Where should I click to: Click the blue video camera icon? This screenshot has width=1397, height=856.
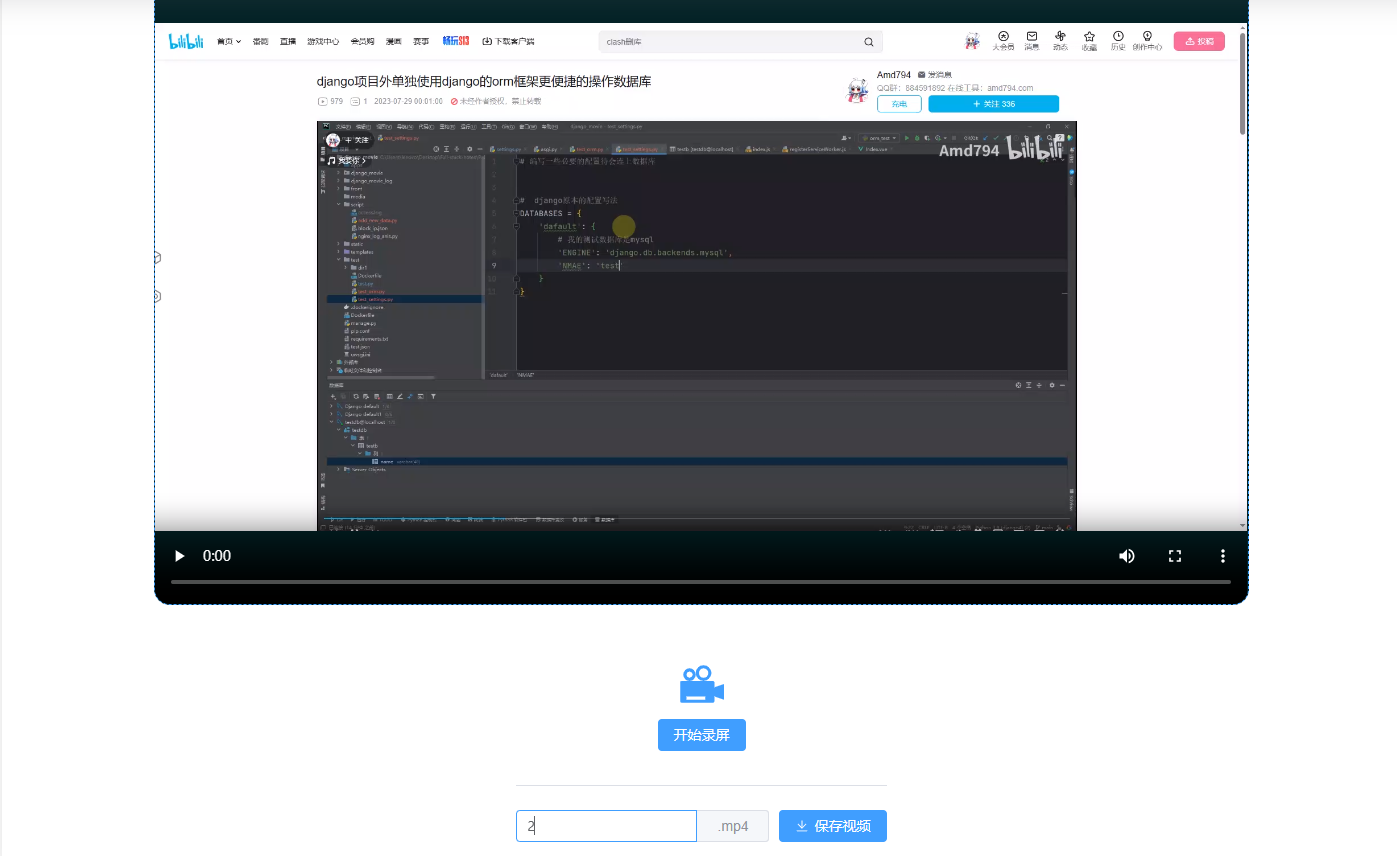[x=702, y=684]
